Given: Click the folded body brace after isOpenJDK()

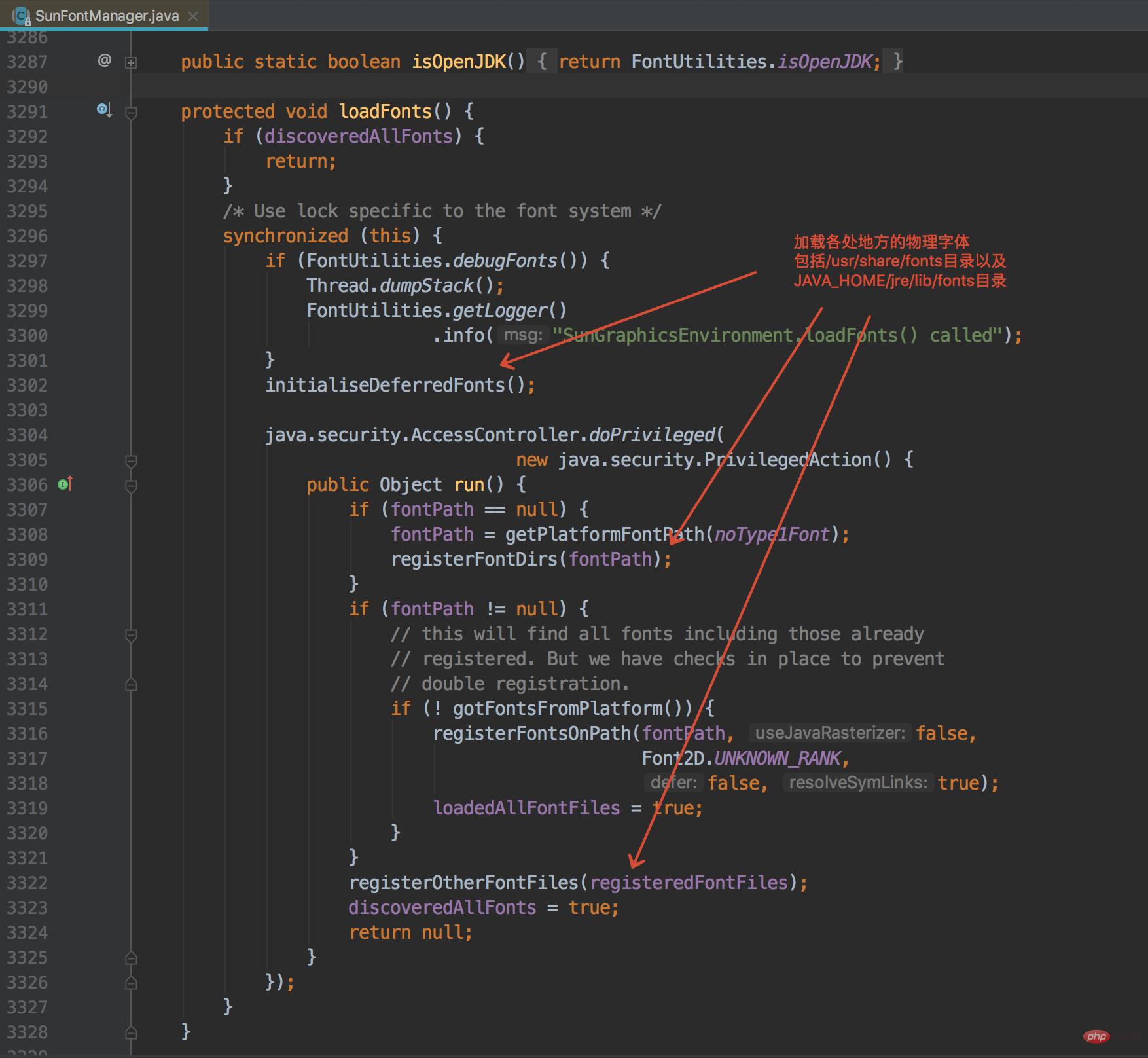Looking at the screenshot, I should [x=542, y=62].
